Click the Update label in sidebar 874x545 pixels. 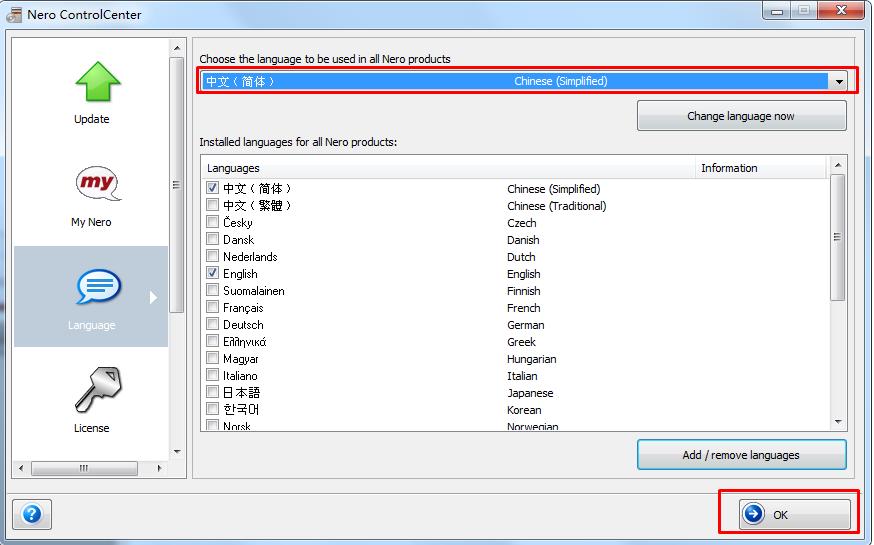click(x=91, y=119)
